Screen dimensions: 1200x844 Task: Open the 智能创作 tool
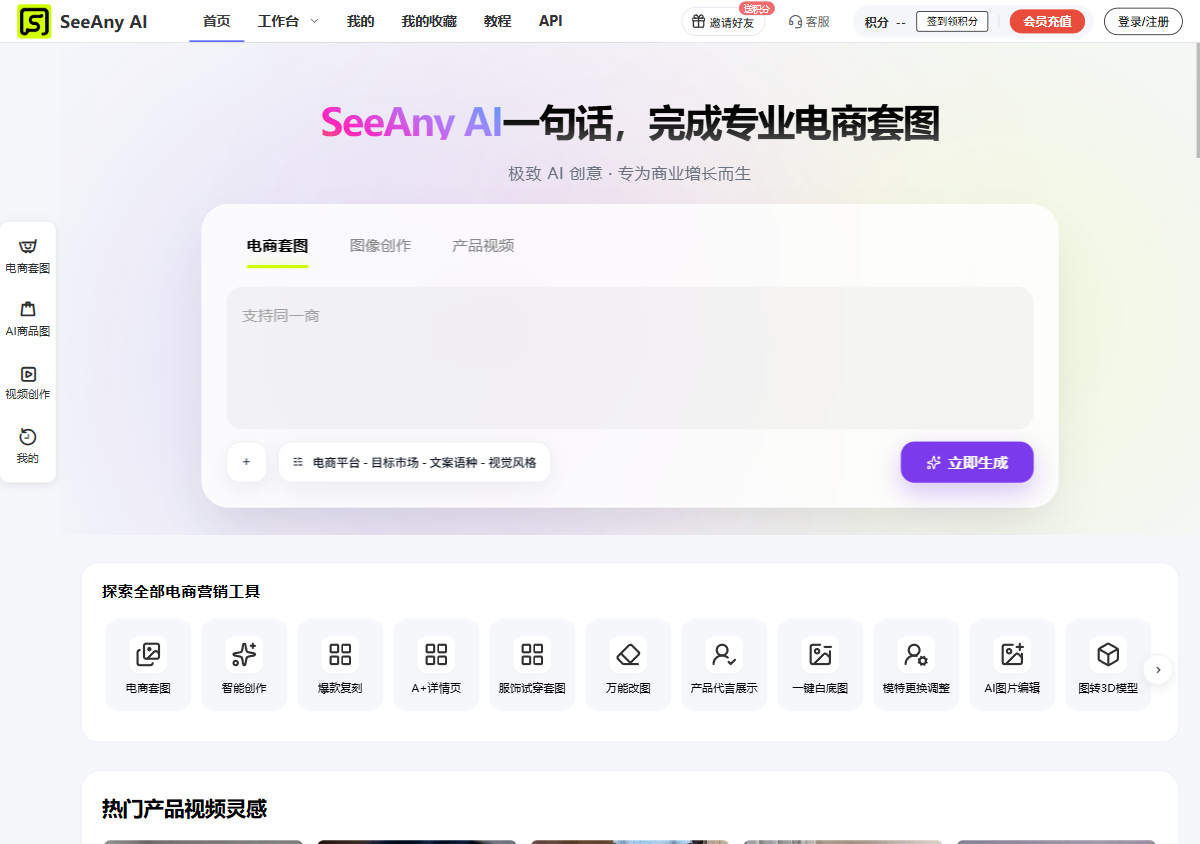pyautogui.click(x=244, y=665)
